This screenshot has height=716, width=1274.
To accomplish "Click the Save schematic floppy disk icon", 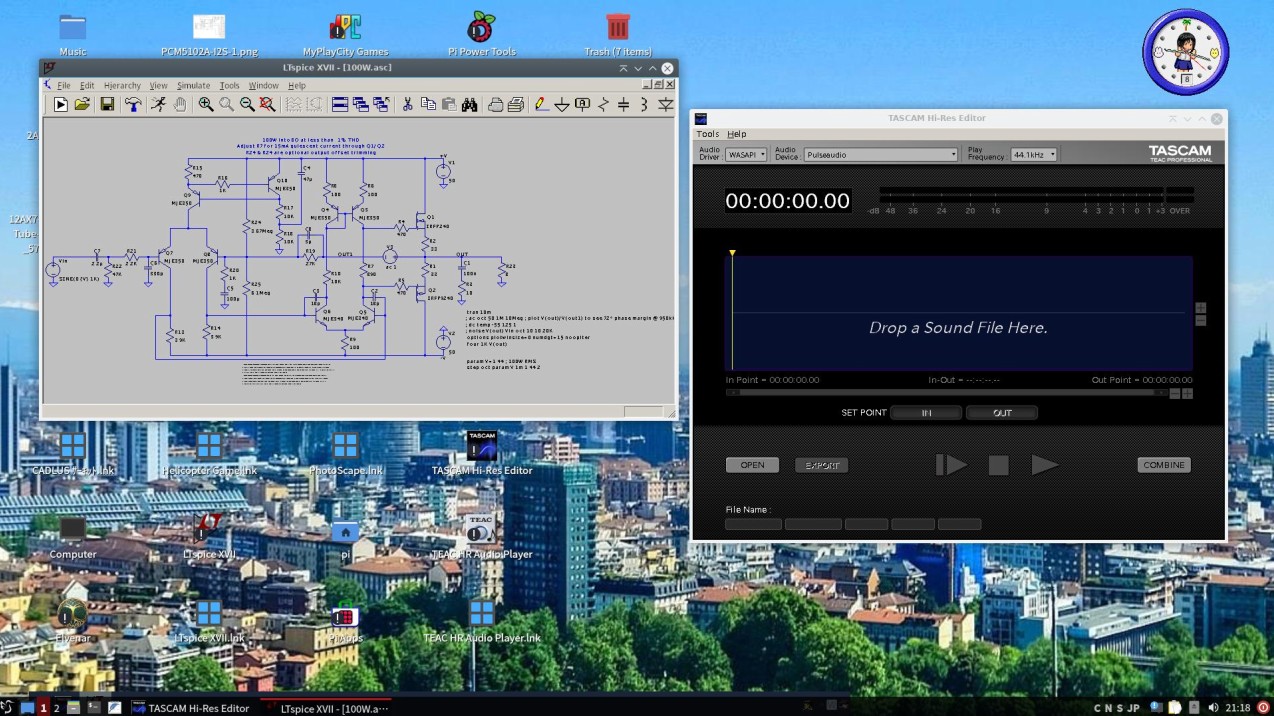I will [107, 104].
